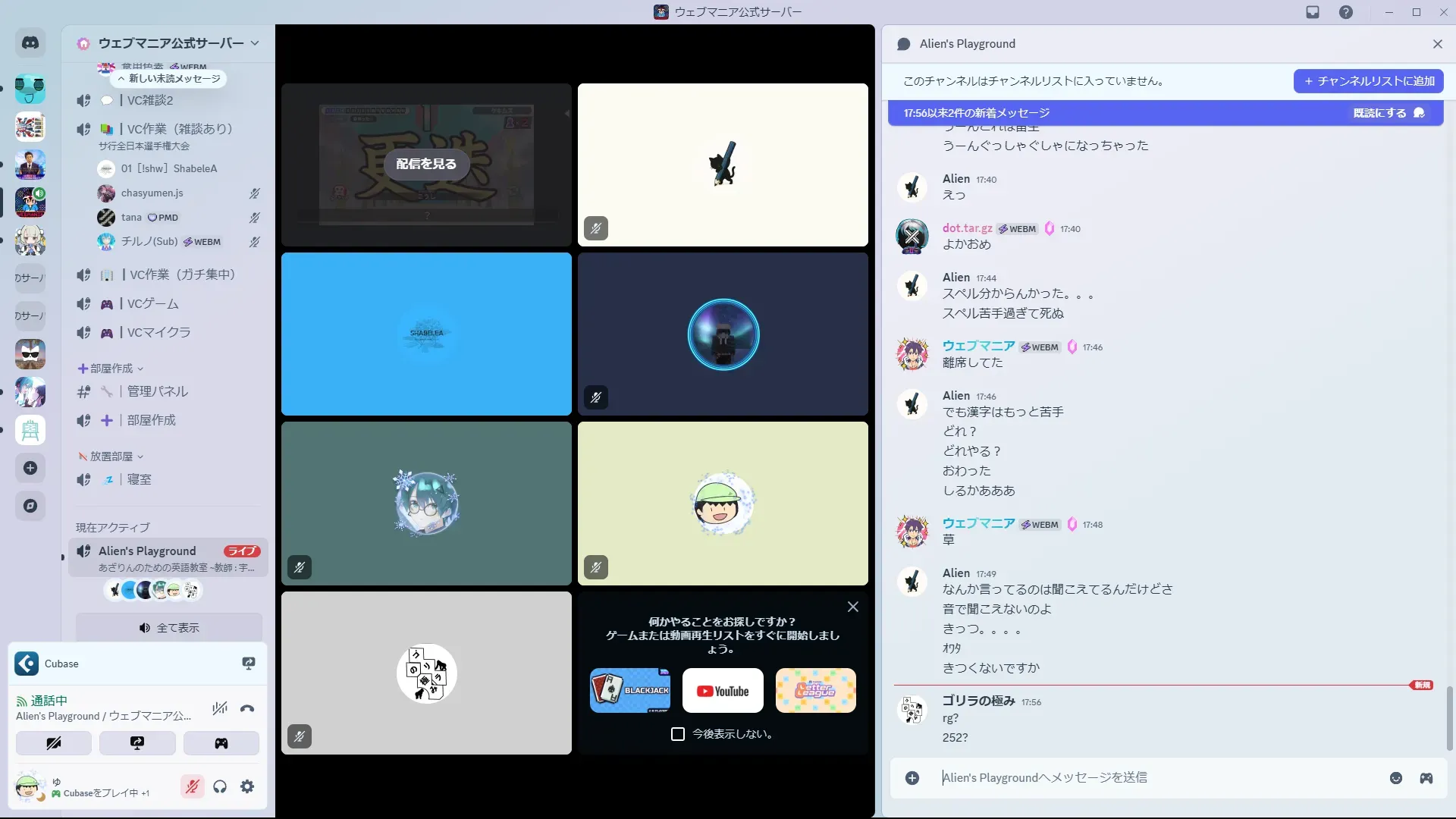
Task: Click チャンネルリストに追加 button
Action: point(1368,81)
